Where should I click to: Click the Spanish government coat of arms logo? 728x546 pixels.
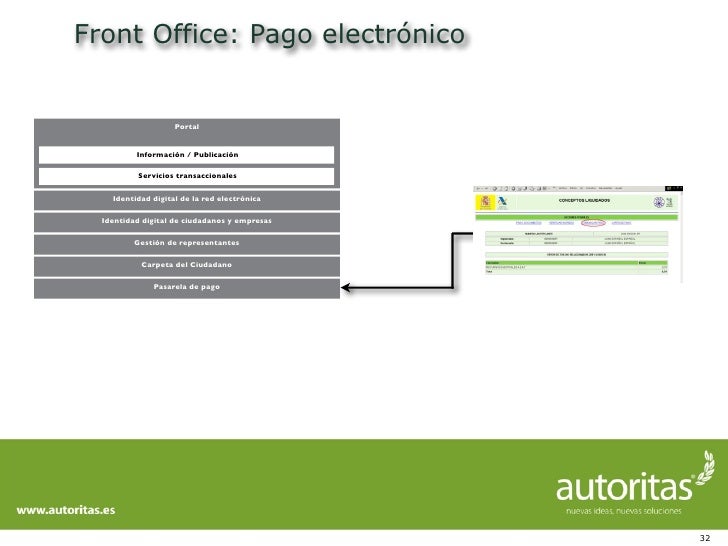[x=485, y=202]
